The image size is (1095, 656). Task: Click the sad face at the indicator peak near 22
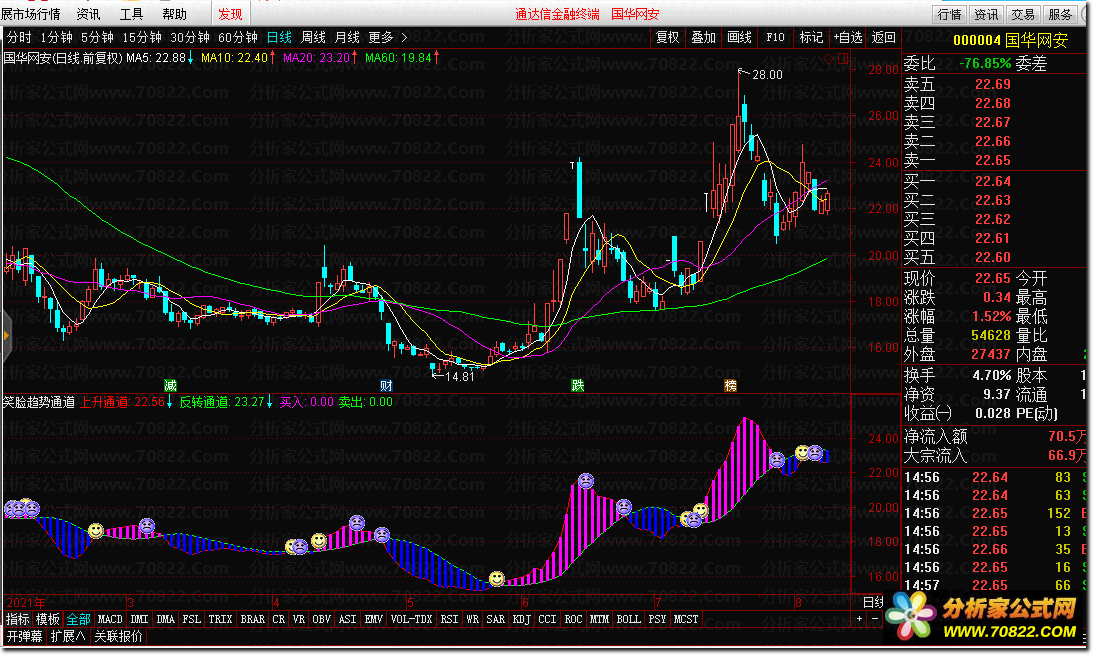click(586, 481)
